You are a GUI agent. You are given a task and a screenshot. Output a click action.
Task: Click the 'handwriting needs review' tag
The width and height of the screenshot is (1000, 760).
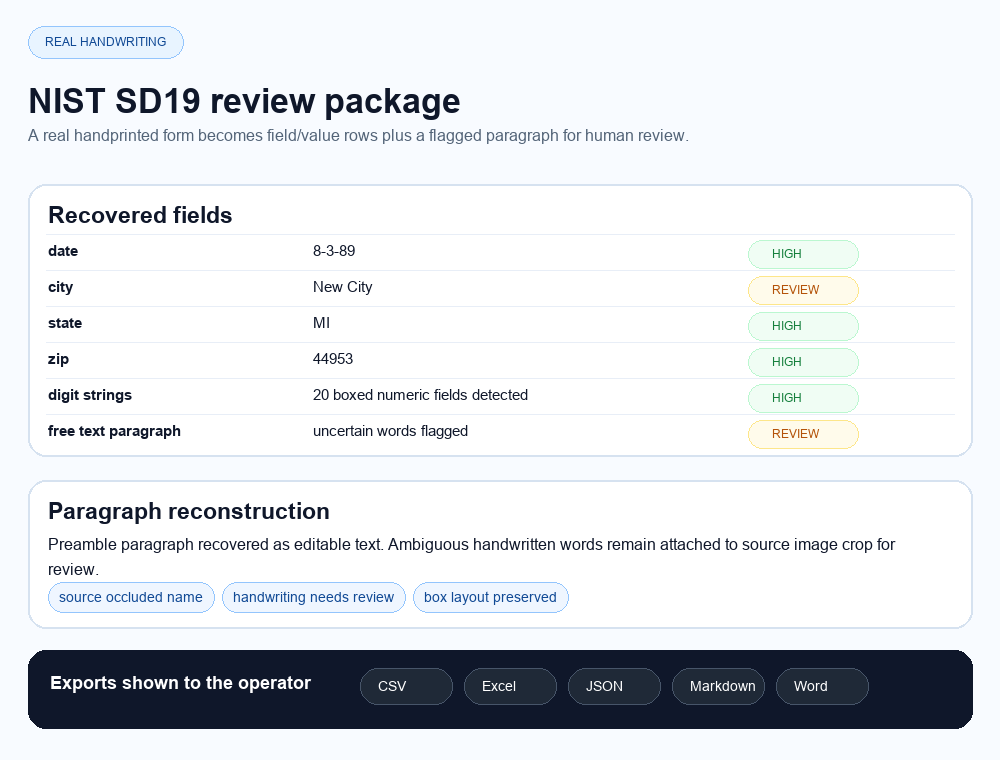tap(314, 597)
